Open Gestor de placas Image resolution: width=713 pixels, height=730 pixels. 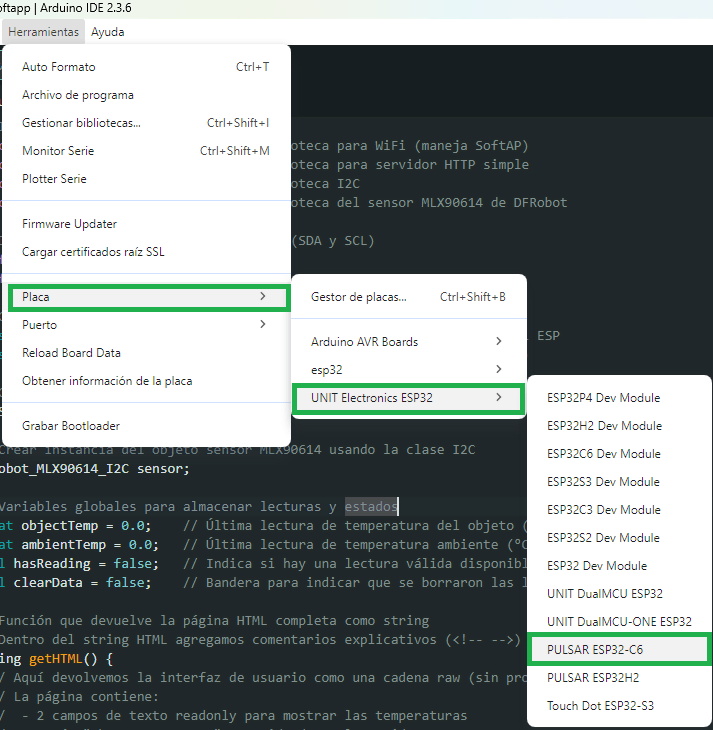pos(408,297)
